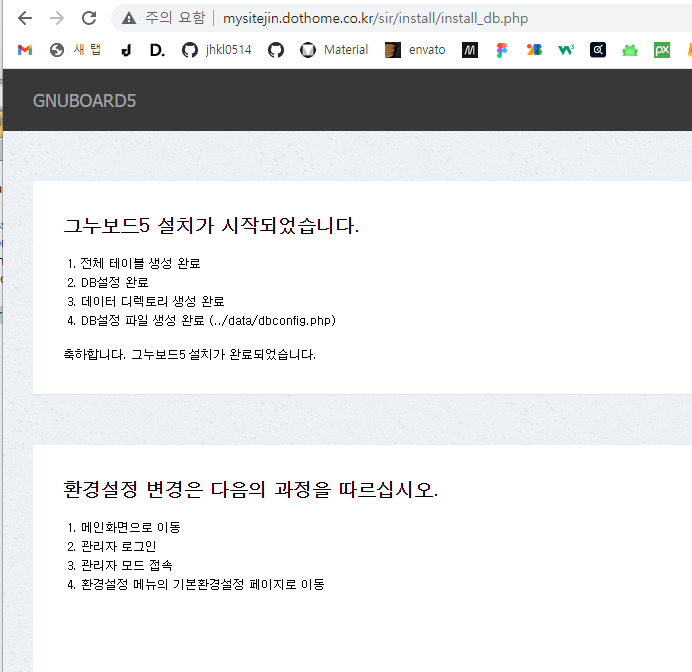Click the ../data/dbconfig.php file path text
Screen dimensions: 692x672
pos(272,320)
